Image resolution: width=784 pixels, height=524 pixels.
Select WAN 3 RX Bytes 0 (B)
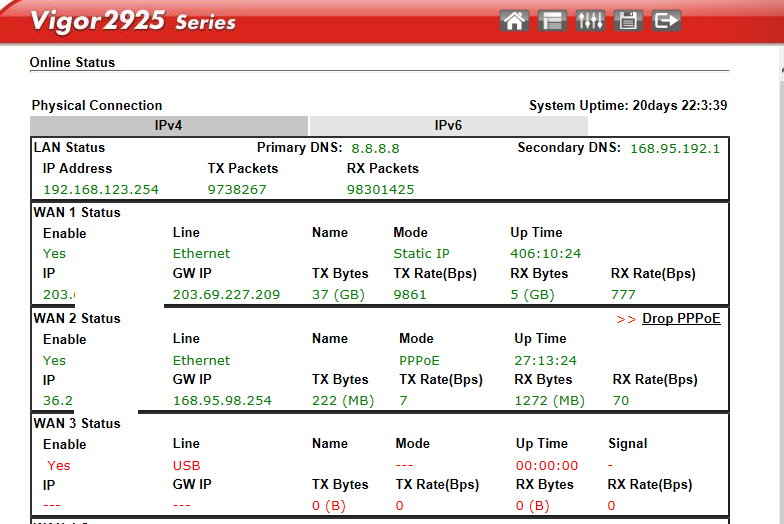(532, 506)
